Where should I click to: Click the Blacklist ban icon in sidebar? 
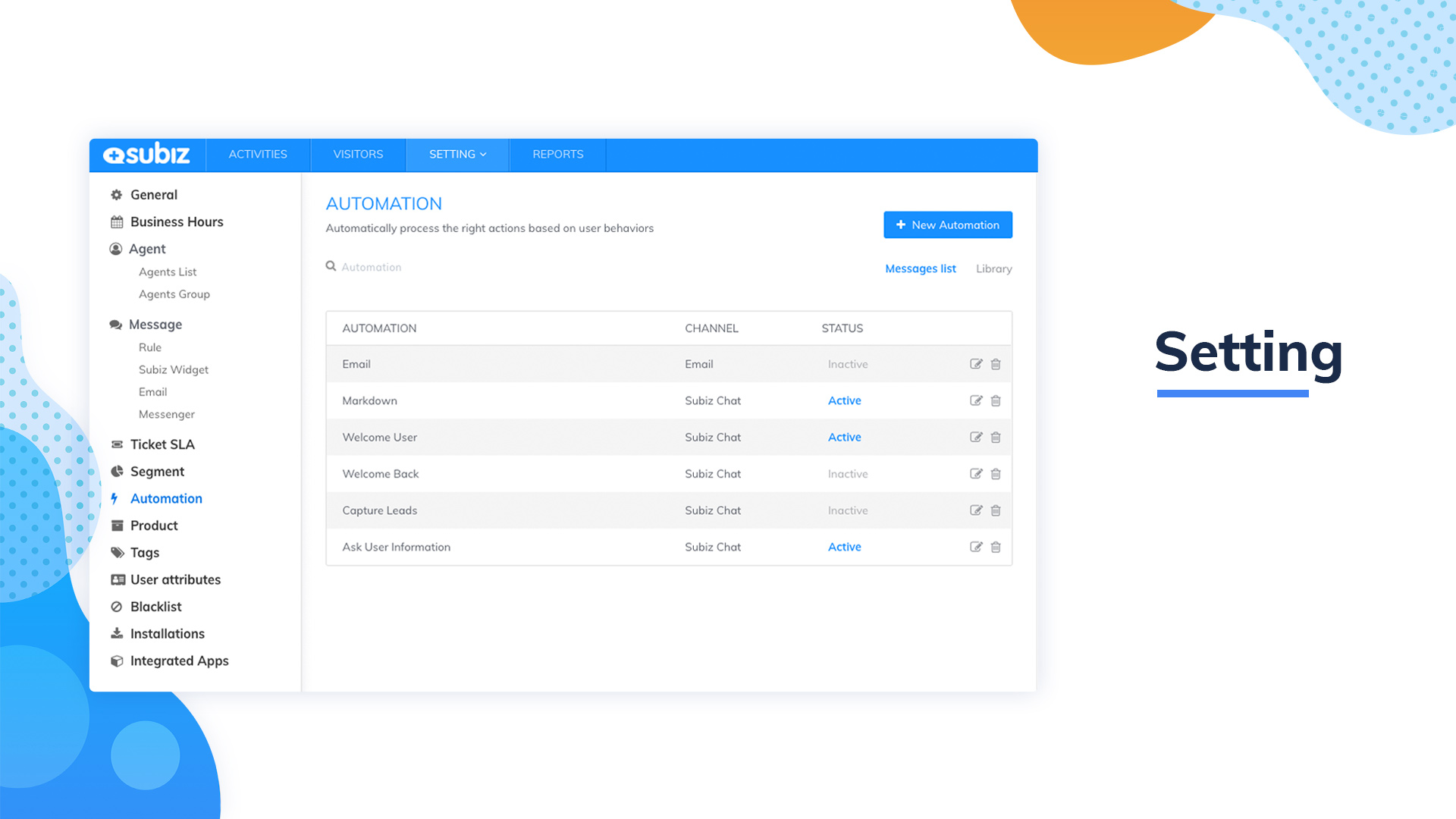click(117, 607)
